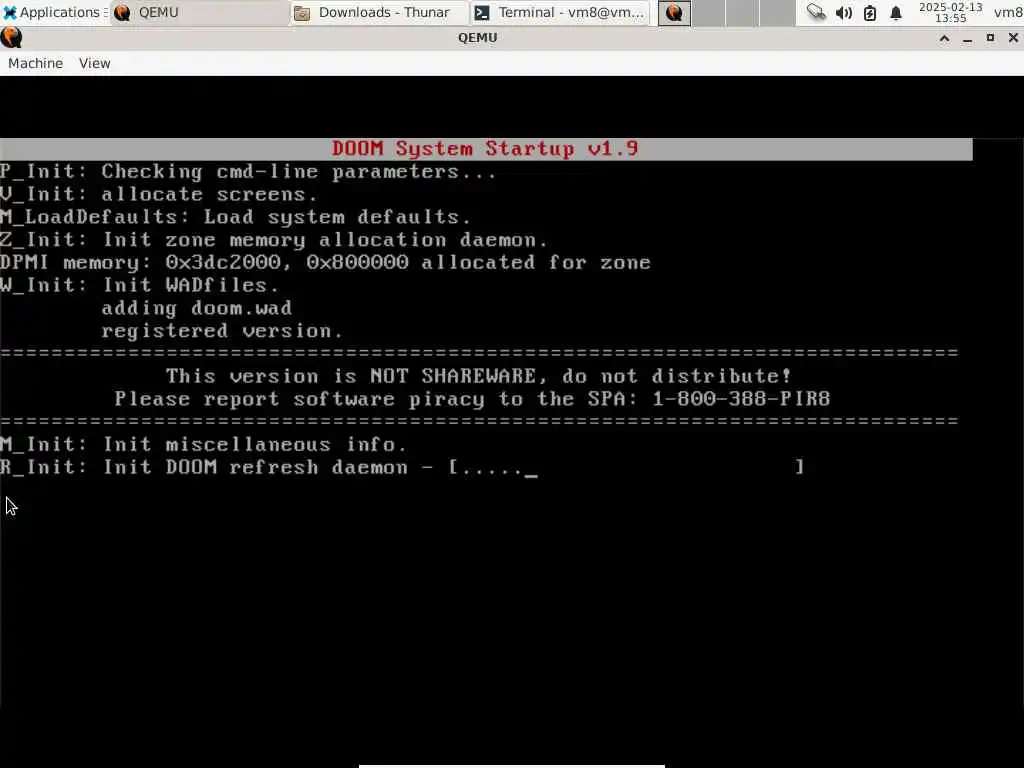Click the Terminal icon in taskbar
Viewport: 1024px width, 768px height.
tap(482, 12)
